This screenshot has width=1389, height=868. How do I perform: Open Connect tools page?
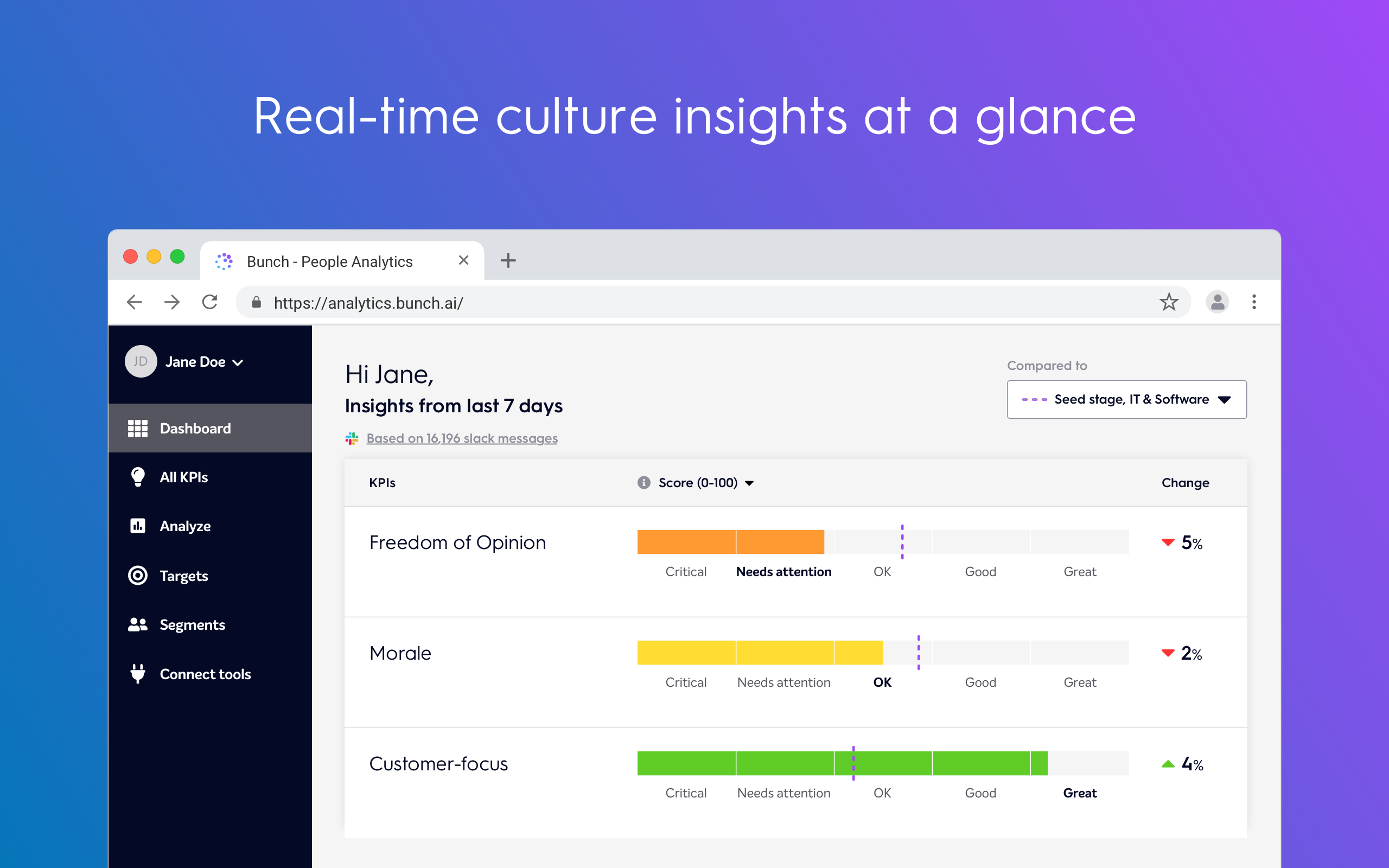point(210,673)
